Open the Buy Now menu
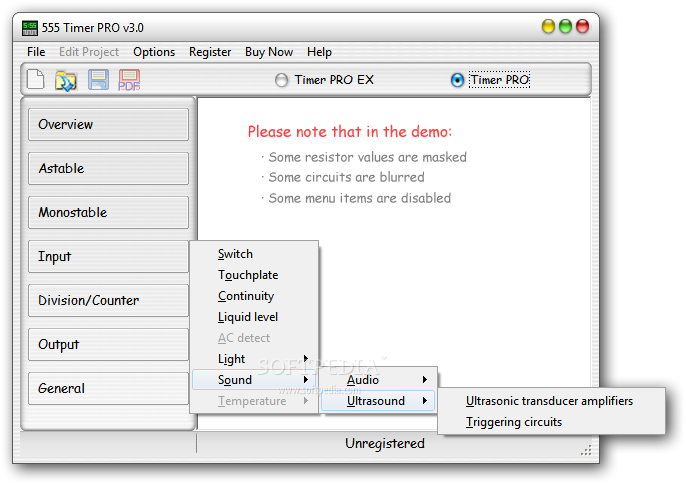Viewport: 686px width, 484px height. pos(269,52)
